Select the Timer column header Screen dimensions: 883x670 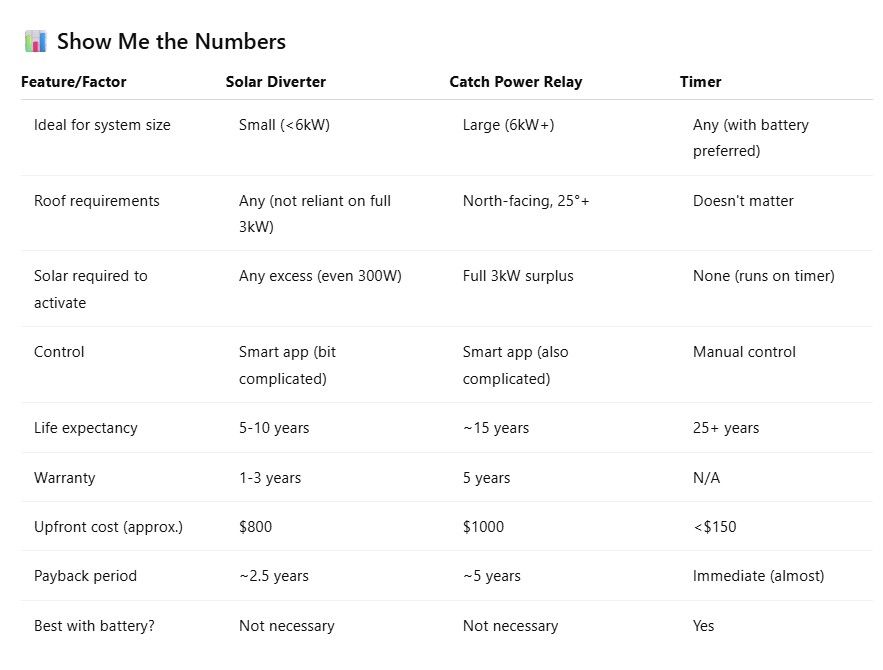(701, 82)
